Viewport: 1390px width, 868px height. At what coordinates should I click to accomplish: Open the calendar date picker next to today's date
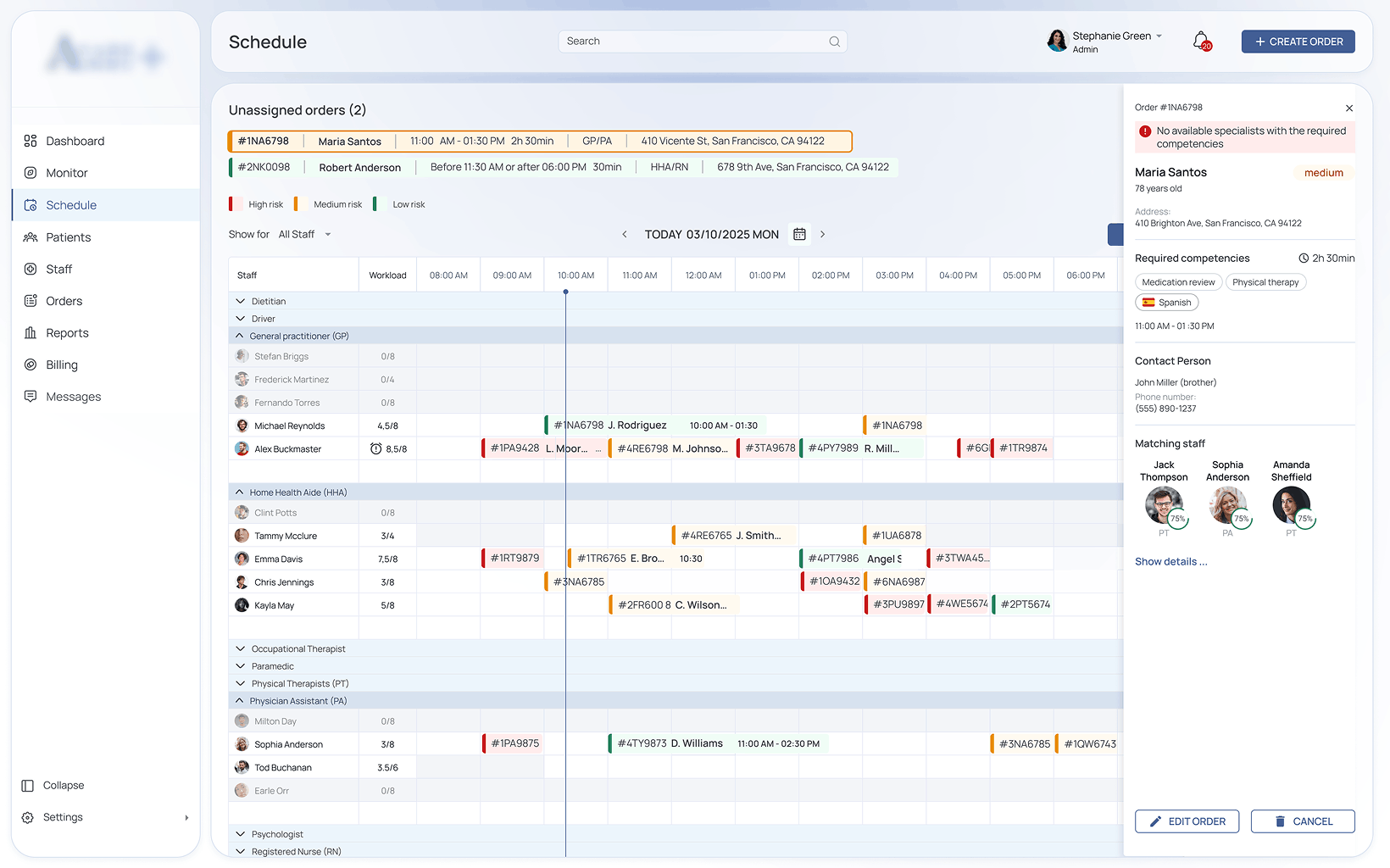click(x=798, y=234)
